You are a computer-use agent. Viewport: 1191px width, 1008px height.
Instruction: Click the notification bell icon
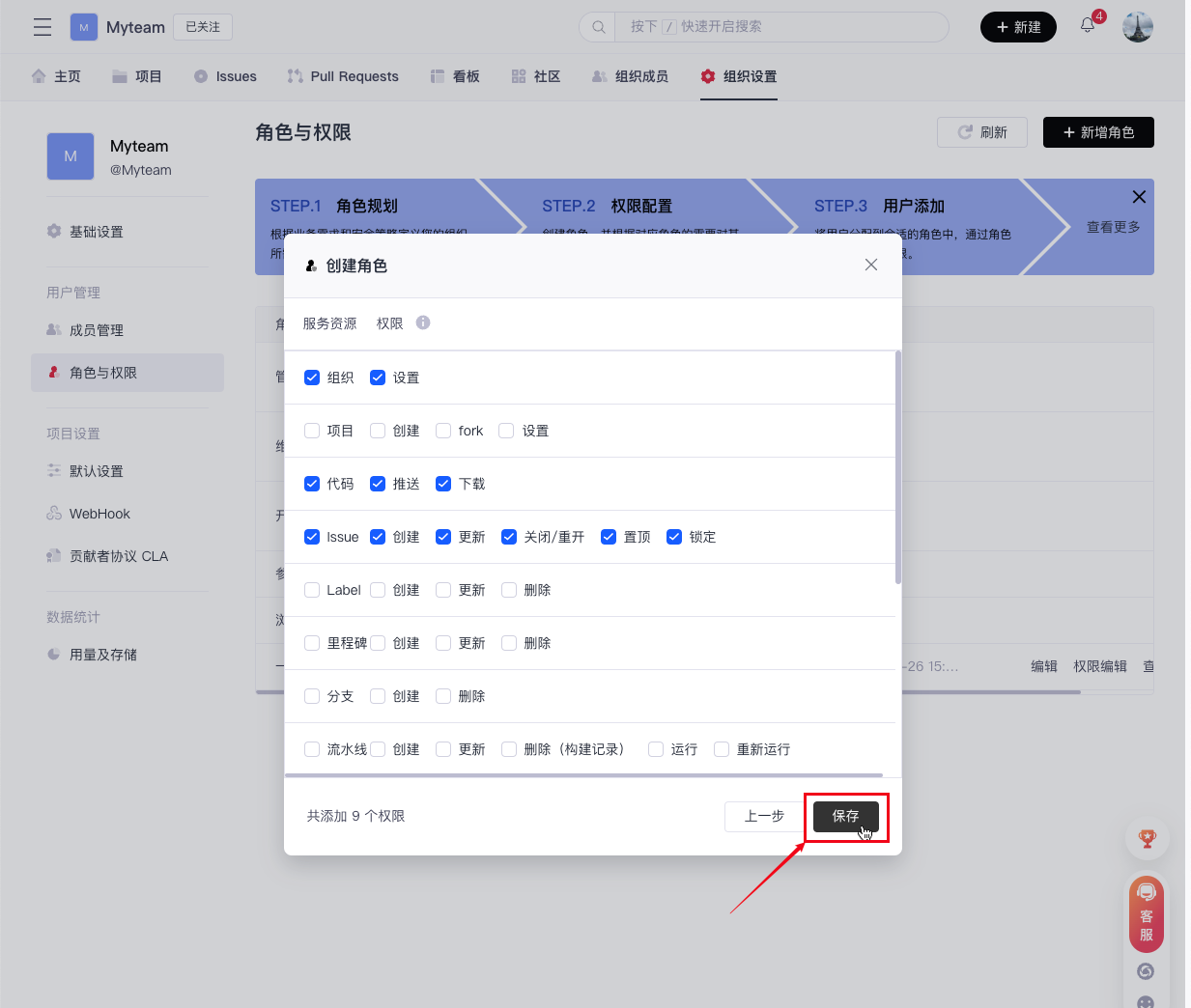tap(1088, 26)
